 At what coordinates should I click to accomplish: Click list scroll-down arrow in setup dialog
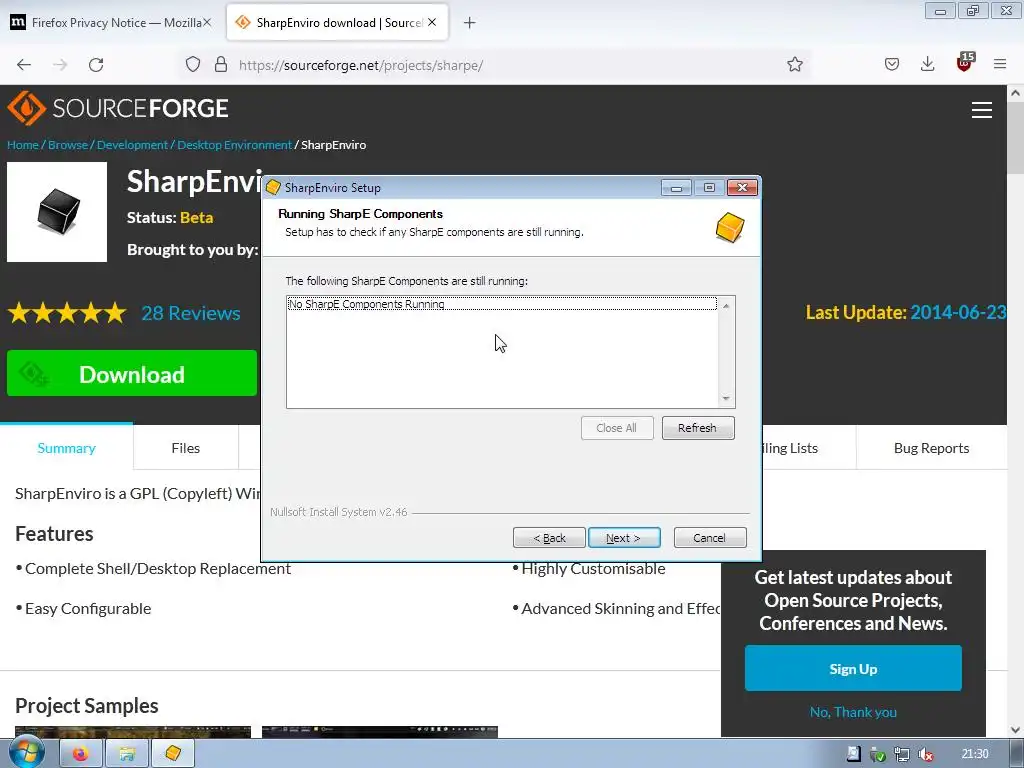pyautogui.click(x=726, y=398)
